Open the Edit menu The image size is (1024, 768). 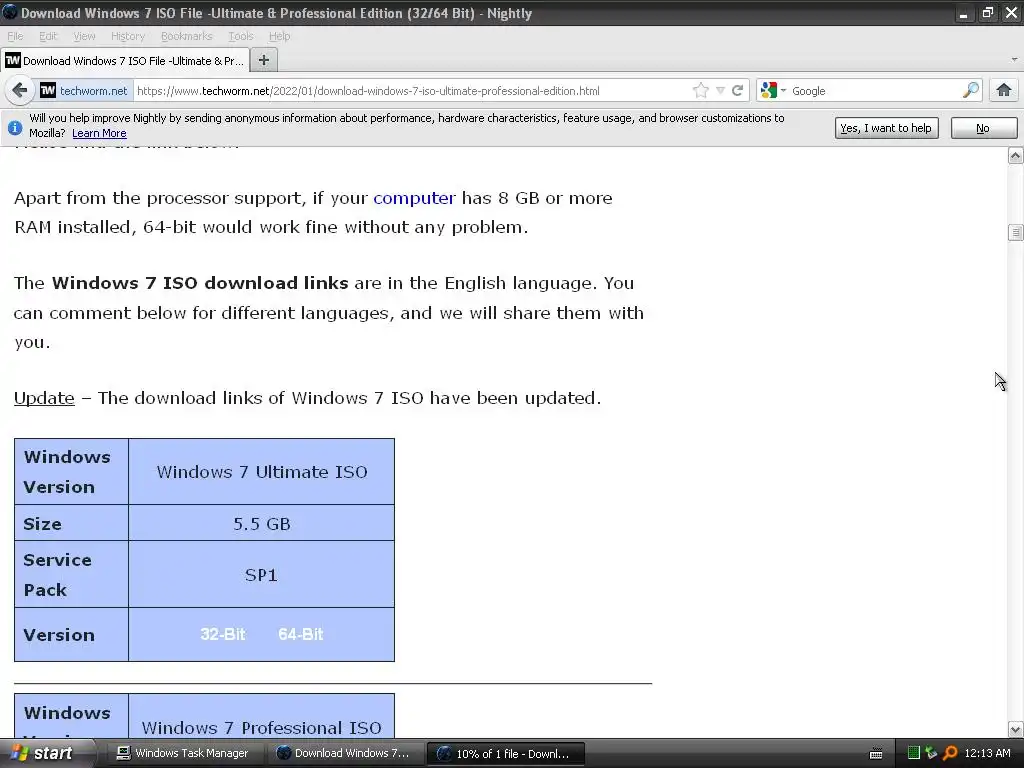click(x=48, y=36)
